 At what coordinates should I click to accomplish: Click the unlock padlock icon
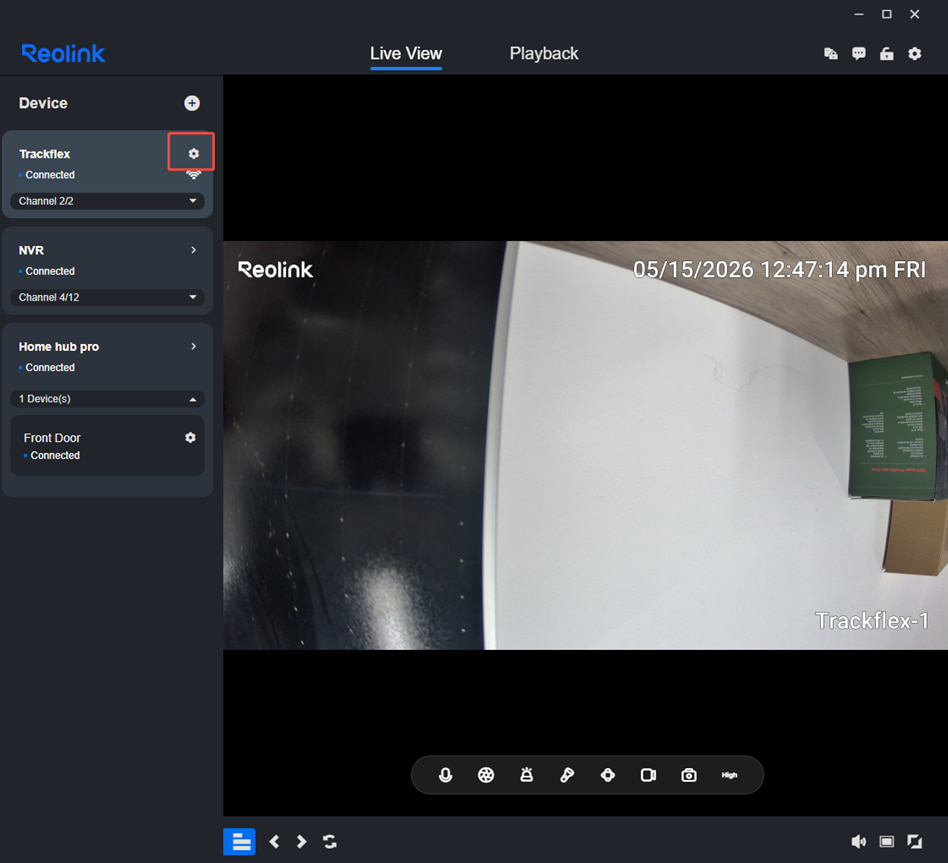pyautogui.click(x=886, y=54)
